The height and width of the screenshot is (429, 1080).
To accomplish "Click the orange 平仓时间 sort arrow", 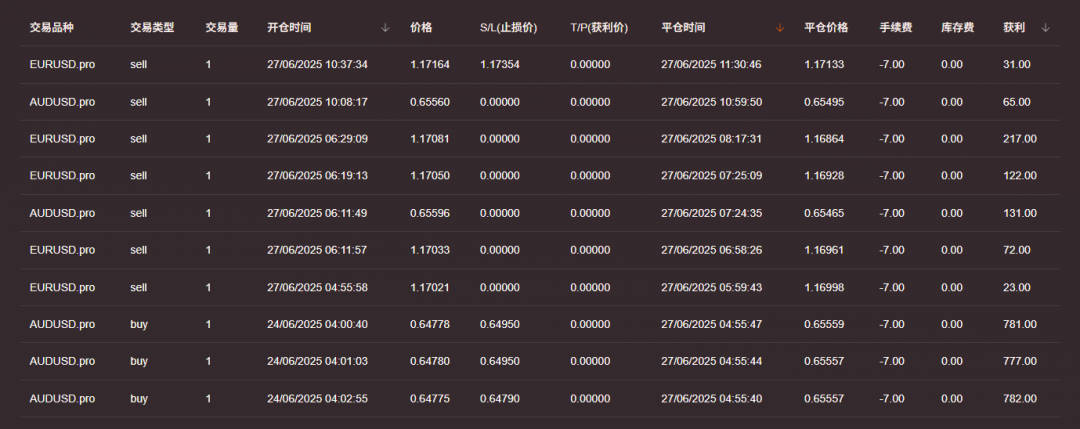I will pos(781,28).
